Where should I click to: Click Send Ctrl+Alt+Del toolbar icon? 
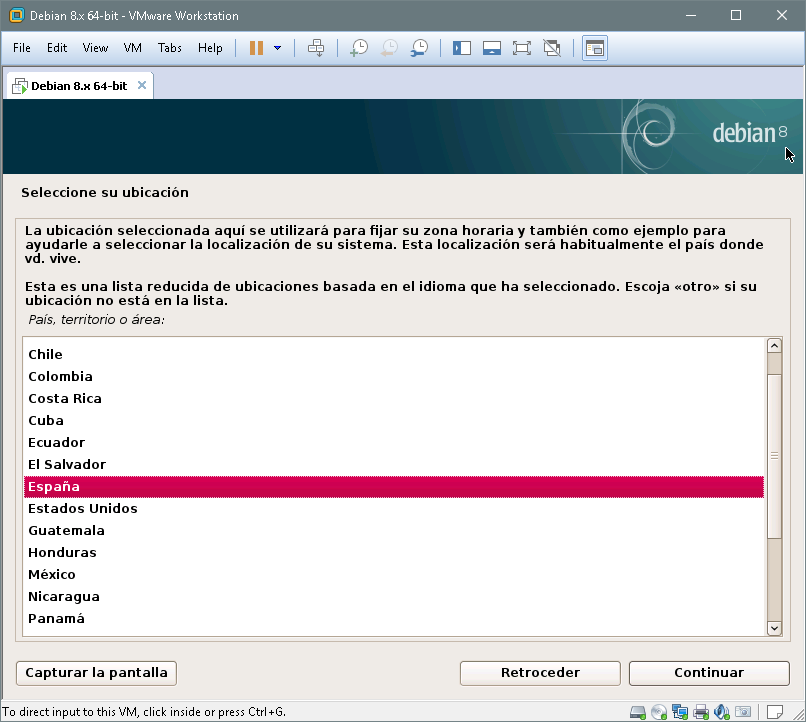(316, 48)
